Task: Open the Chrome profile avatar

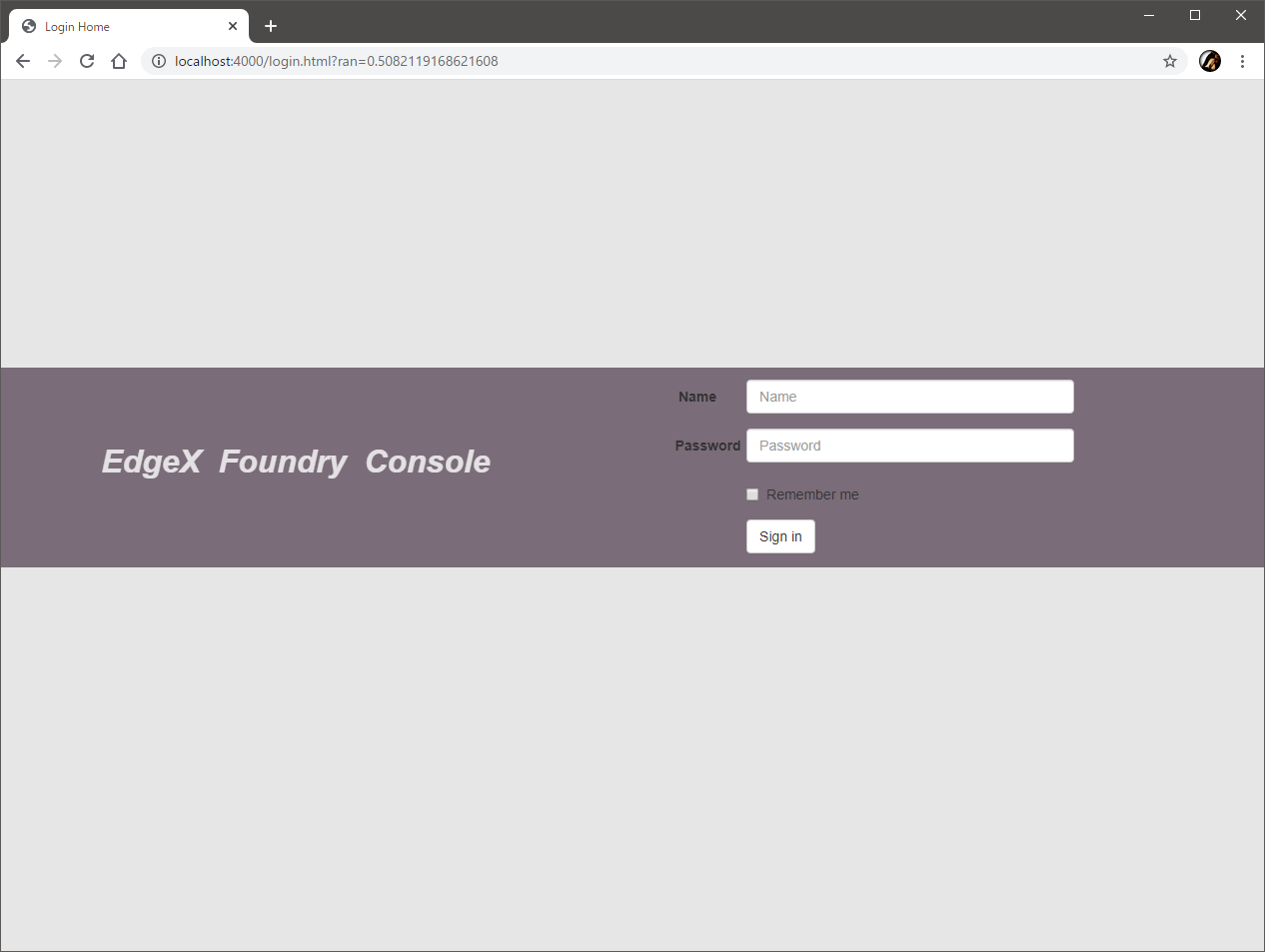Action: pos(1209,61)
